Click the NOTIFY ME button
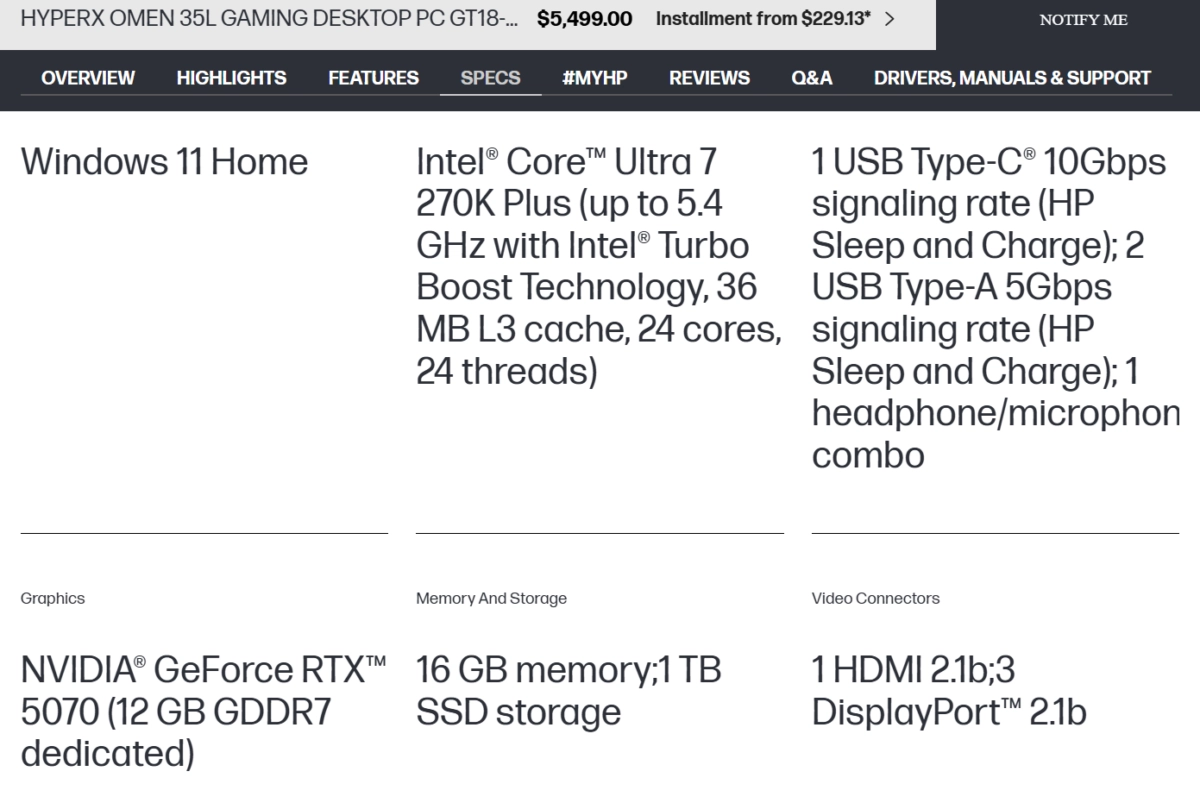1200x809 pixels. 1083,19
